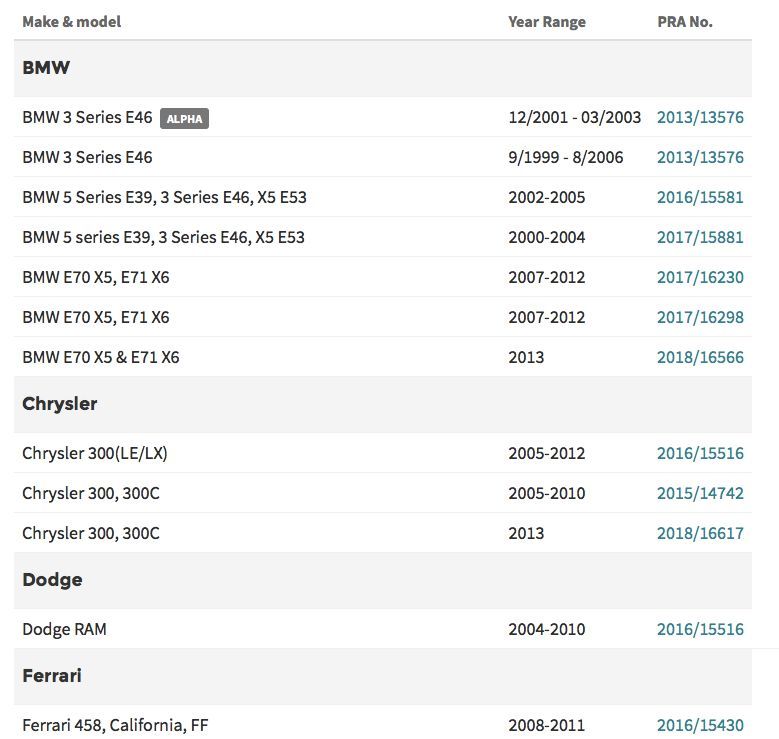Click '2007-2012' in the 2017/16230 row
The height and width of the screenshot is (739, 779).
click(546, 277)
